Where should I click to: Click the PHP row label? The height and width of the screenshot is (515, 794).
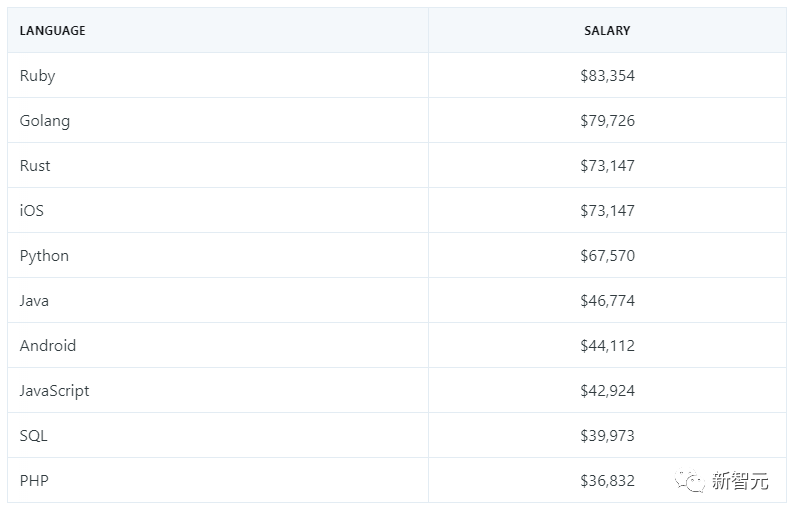(x=34, y=481)
